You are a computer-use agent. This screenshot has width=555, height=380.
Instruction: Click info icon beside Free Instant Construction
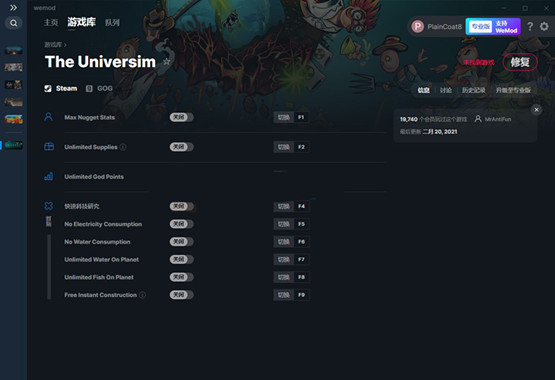coord(142,295)
